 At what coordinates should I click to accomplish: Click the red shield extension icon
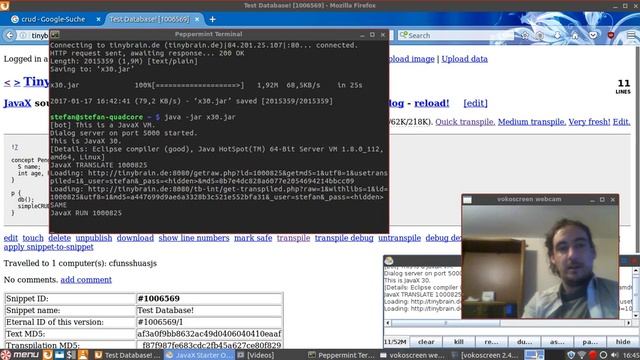point(611,36)
